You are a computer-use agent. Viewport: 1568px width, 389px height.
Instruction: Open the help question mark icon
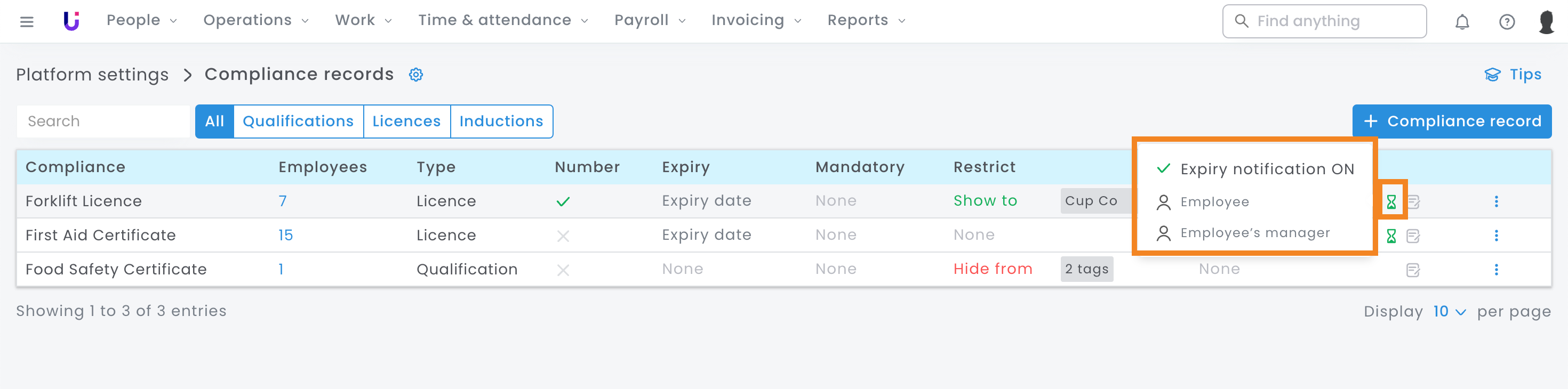tap(1507, 22)
